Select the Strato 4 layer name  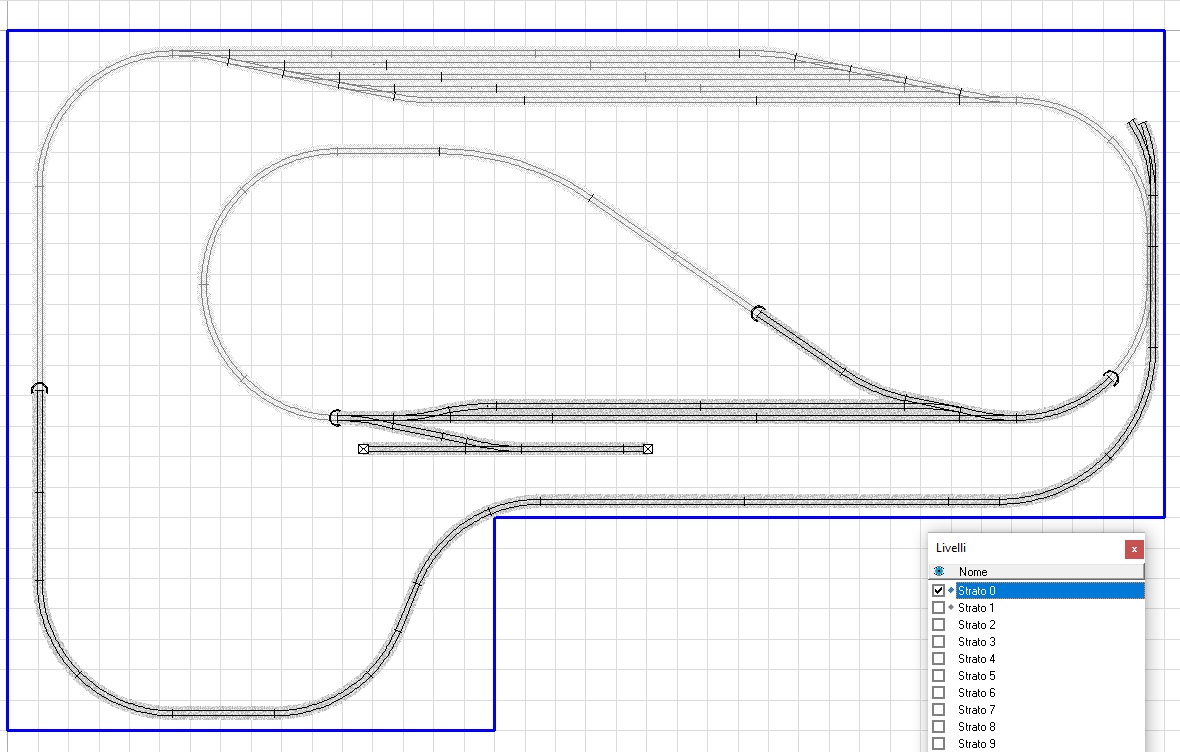pos(976,659)
